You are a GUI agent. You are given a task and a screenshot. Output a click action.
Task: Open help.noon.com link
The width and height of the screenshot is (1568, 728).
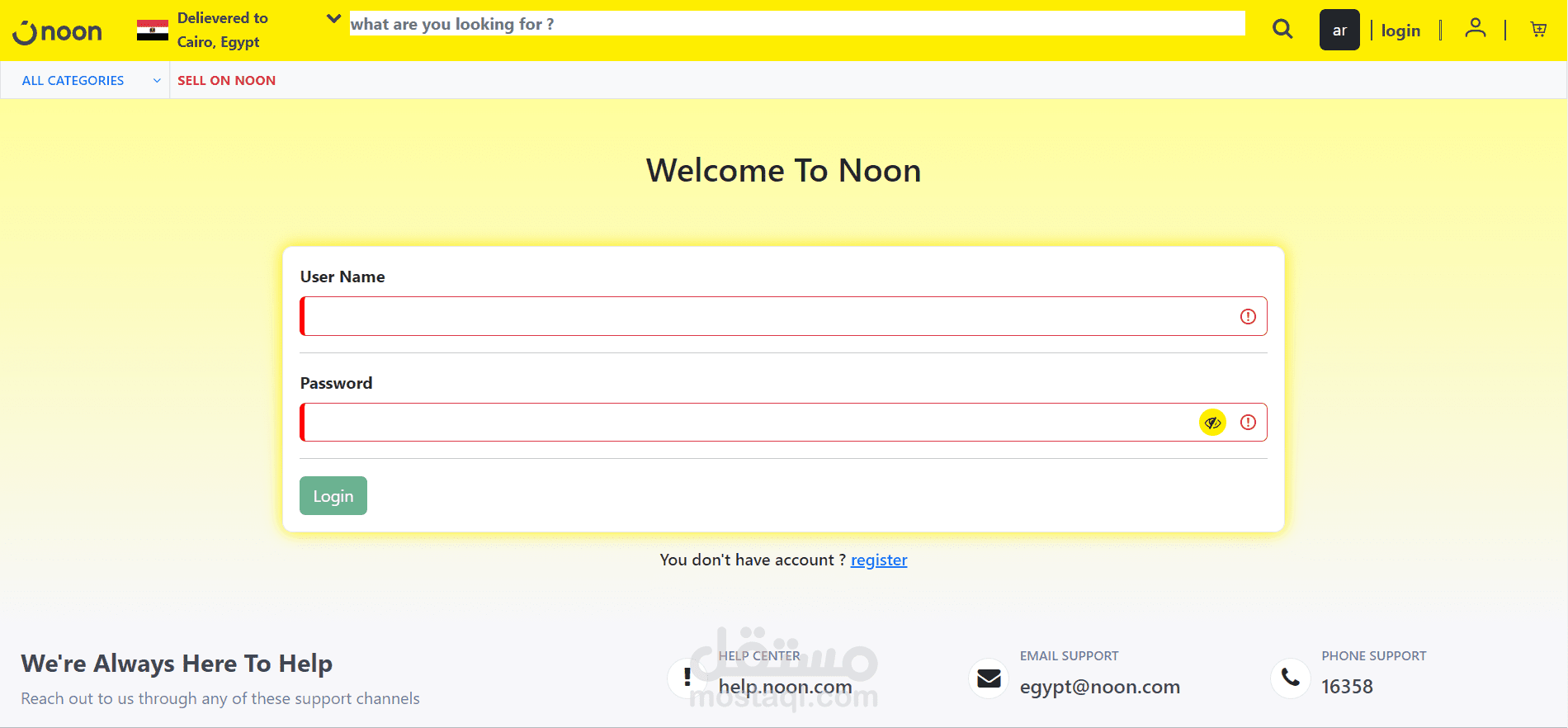785,687
